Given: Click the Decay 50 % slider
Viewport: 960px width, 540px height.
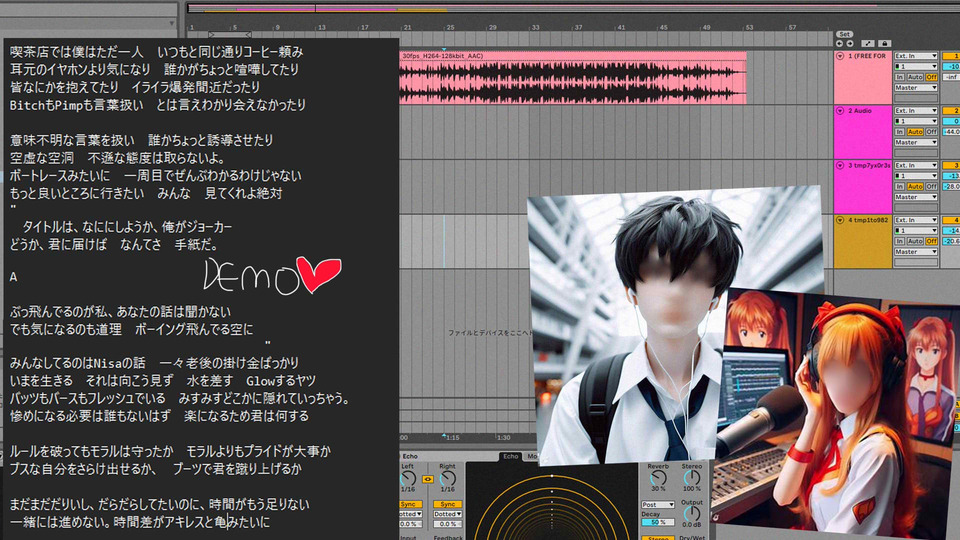Looking at the screenshot, I should 658,522.
